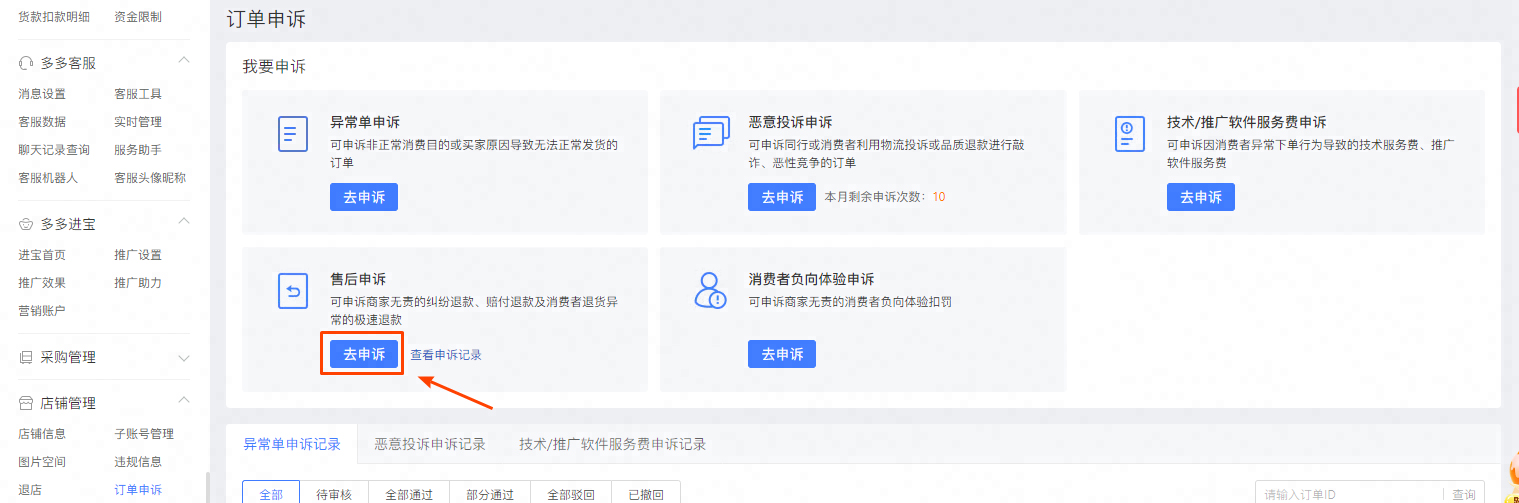Open 推广效果 in sidebar
Image resolution: width=1519 pixels, height=503 pixels.
(x=42, y=283)
